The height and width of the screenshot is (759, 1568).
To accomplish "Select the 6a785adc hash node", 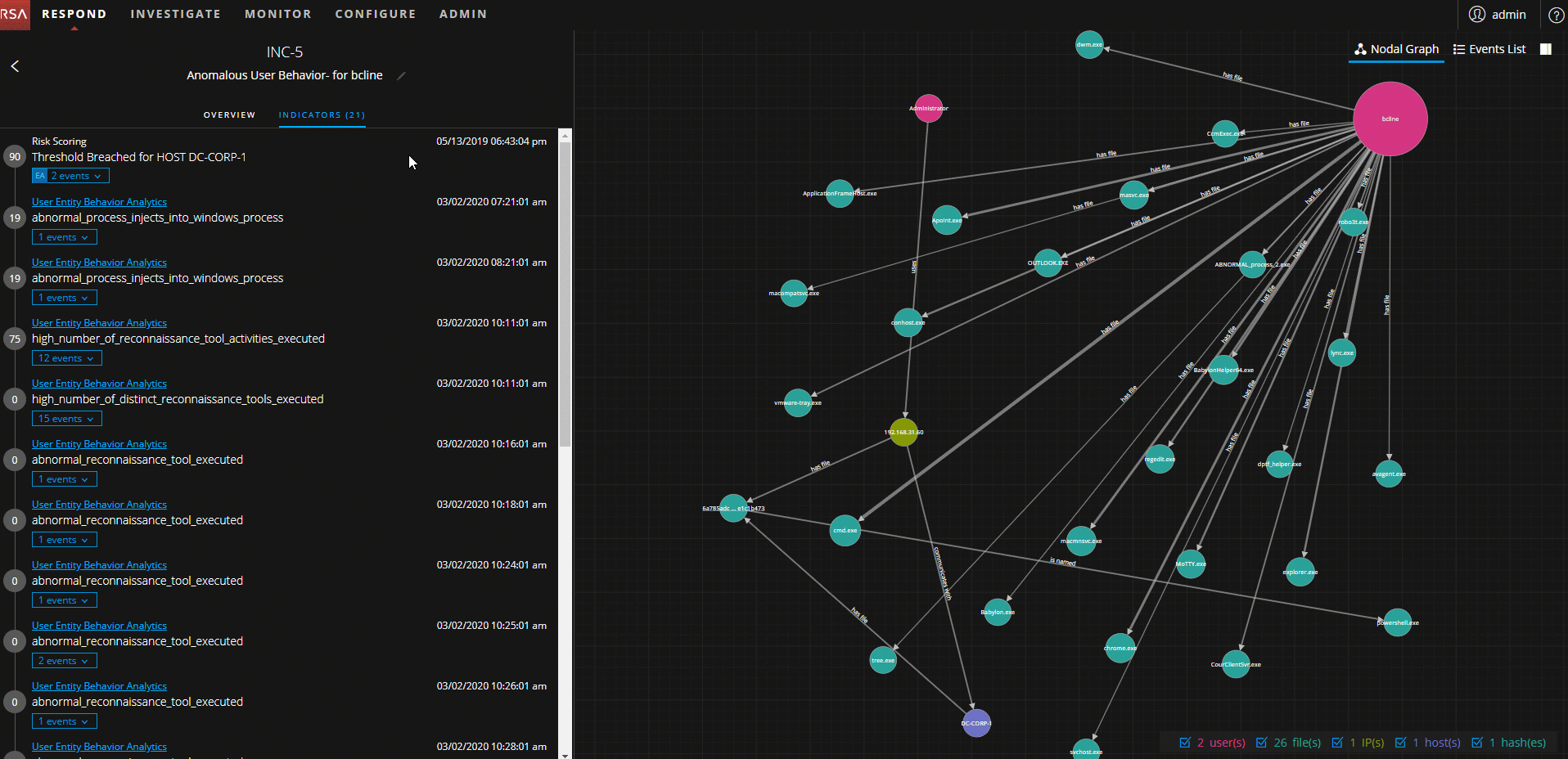I will (733, 508).
